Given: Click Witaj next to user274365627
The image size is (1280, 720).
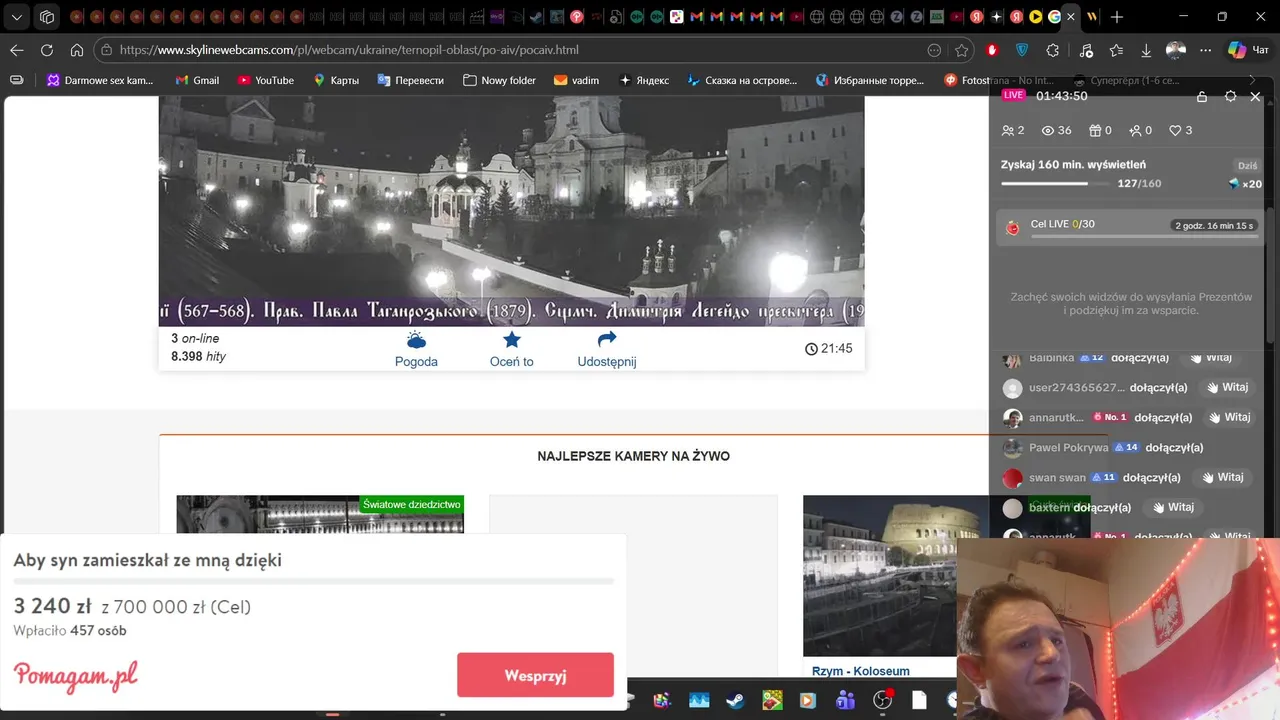Looking at the screenshot, I should tap(1226, 387).
